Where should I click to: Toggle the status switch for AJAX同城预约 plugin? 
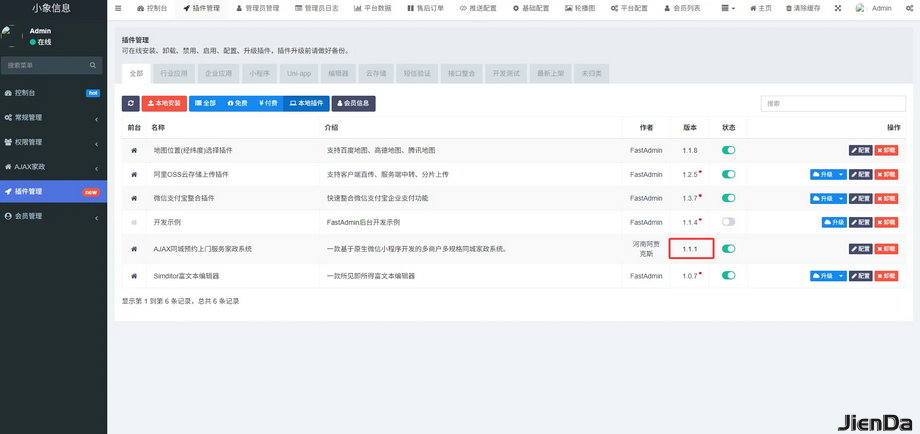coord(728,249)
